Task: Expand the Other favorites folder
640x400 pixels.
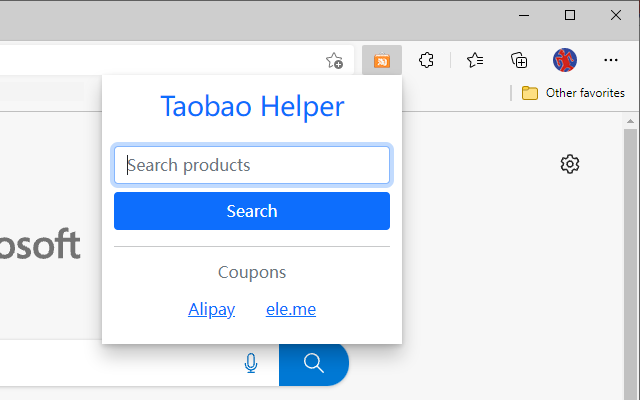Action: tap(574, 93)
